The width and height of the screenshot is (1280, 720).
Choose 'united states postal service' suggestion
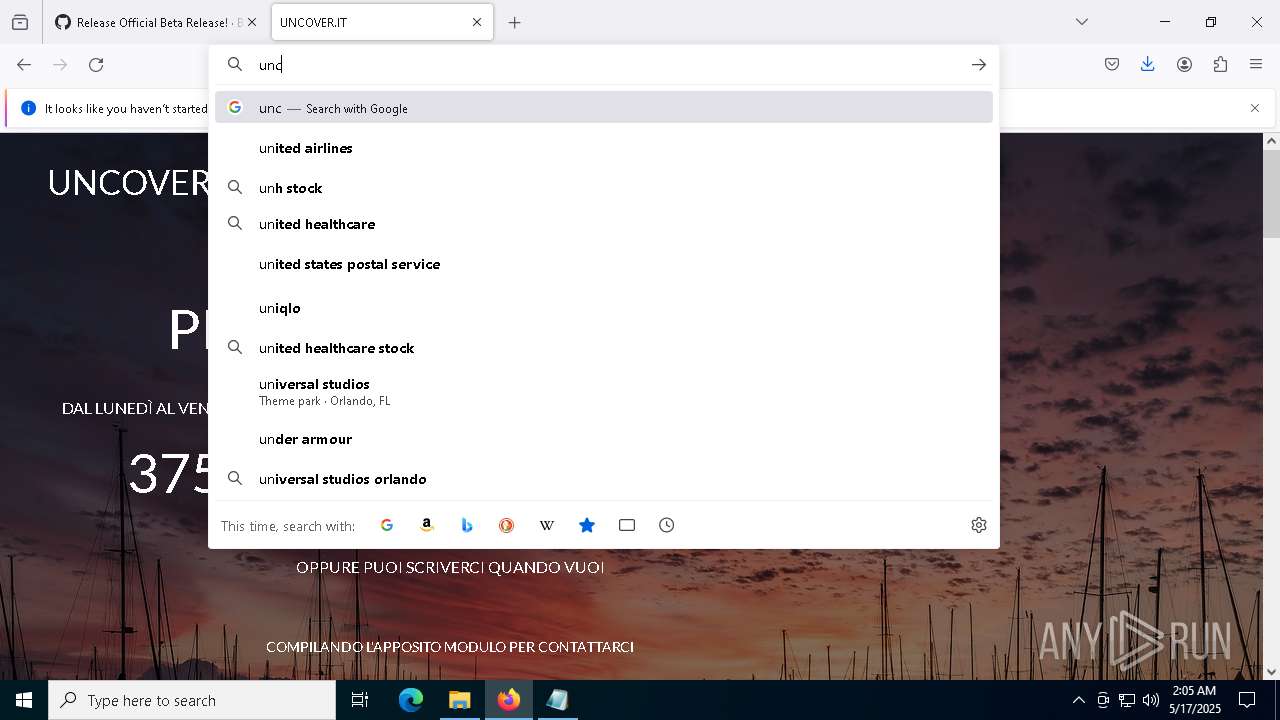(x=603, y=264)
